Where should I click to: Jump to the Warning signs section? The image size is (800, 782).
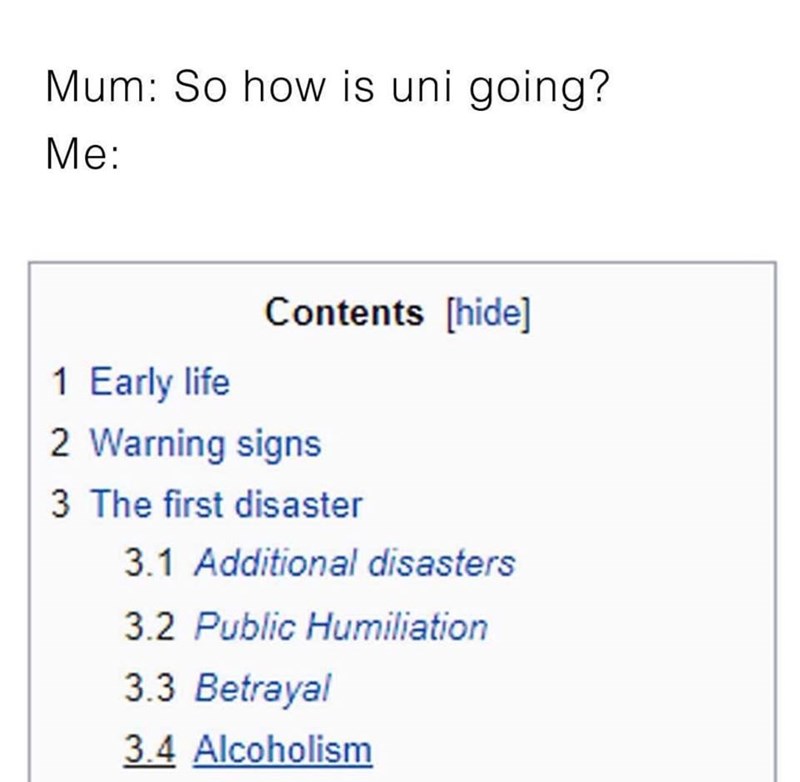pyautogui.click(x=207, y=443)
